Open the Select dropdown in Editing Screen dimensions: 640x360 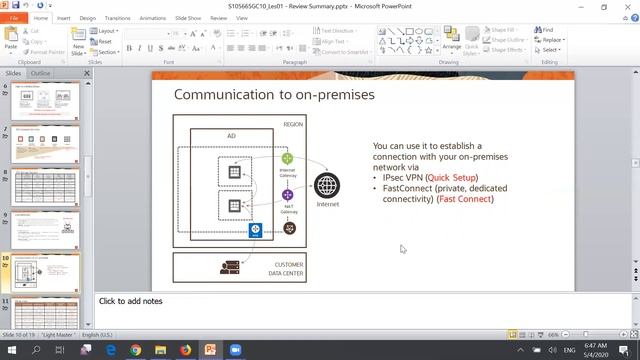549,50
